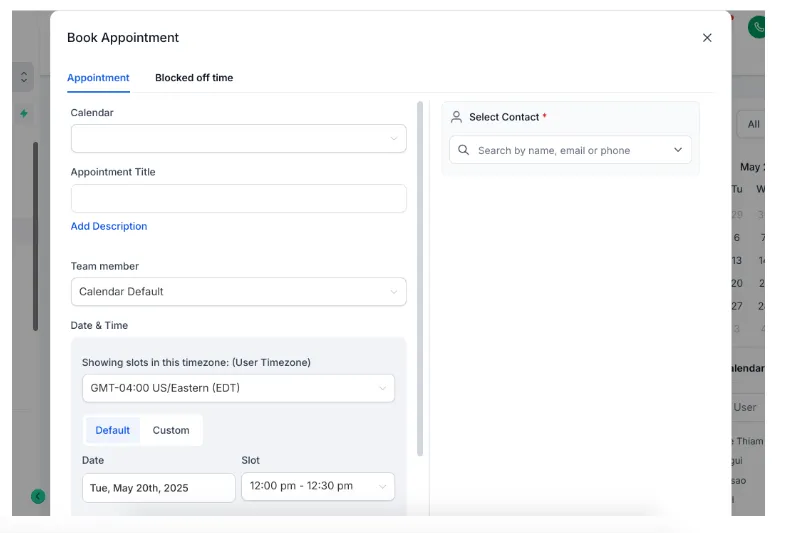Switch to Custom slot mode
Viewport: 810px width, 533px height.
(171, 430)
